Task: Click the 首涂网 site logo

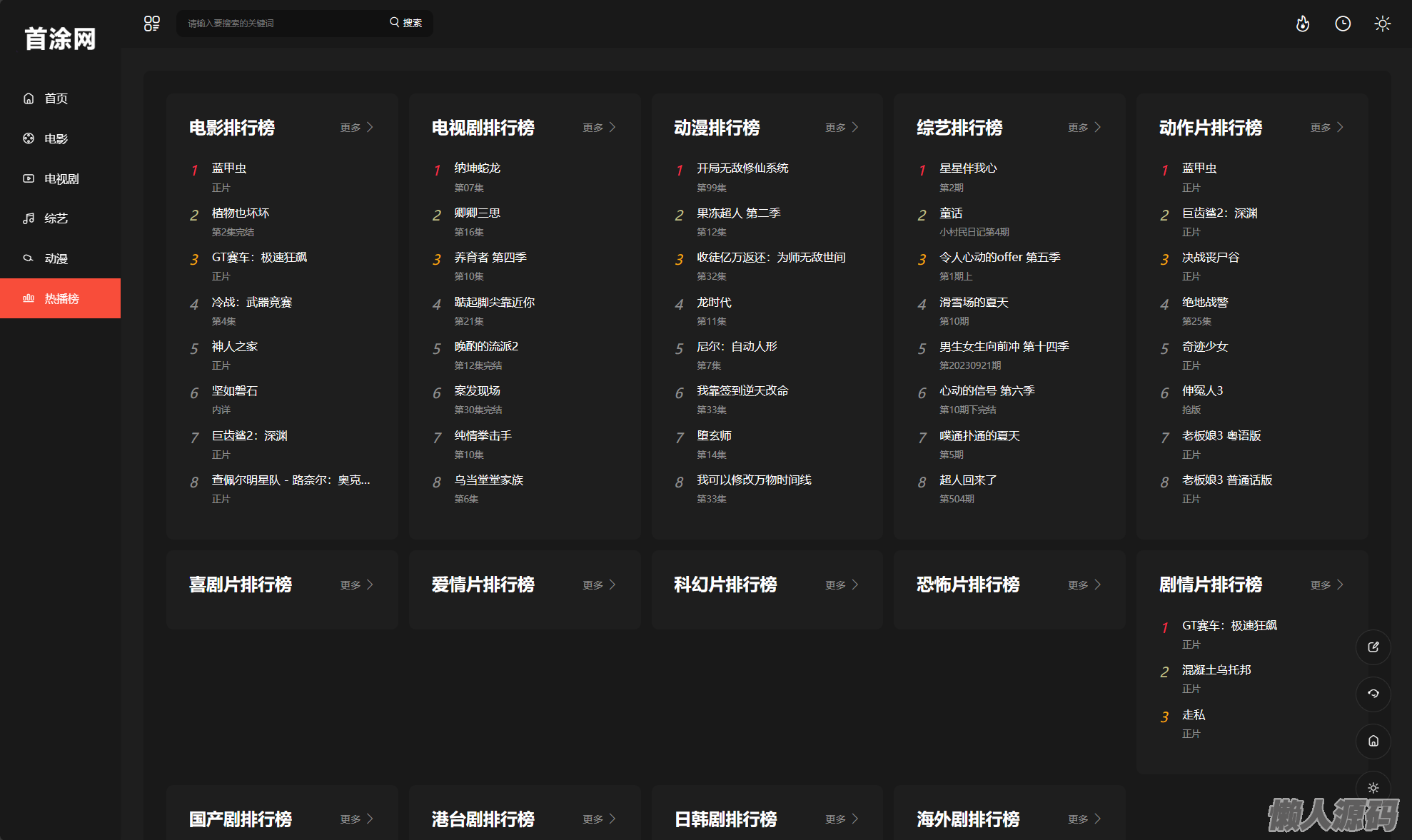Action: click(60, 39)
